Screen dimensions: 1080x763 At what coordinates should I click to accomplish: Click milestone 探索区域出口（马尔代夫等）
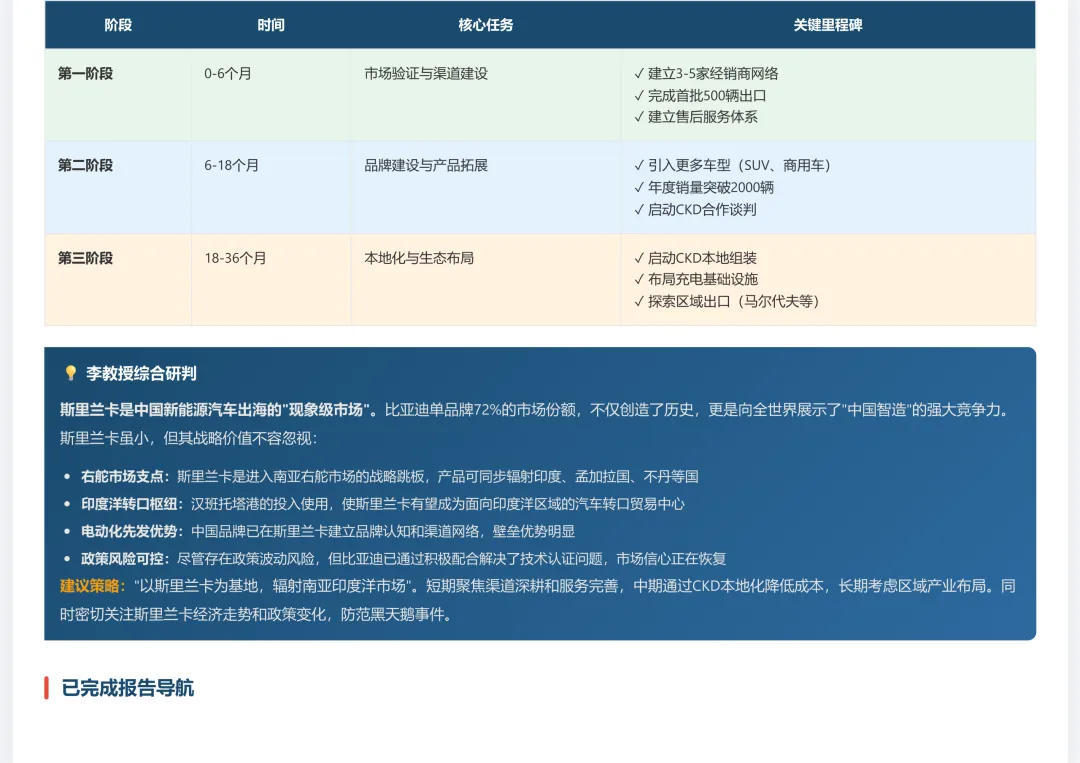coord(727,302)
